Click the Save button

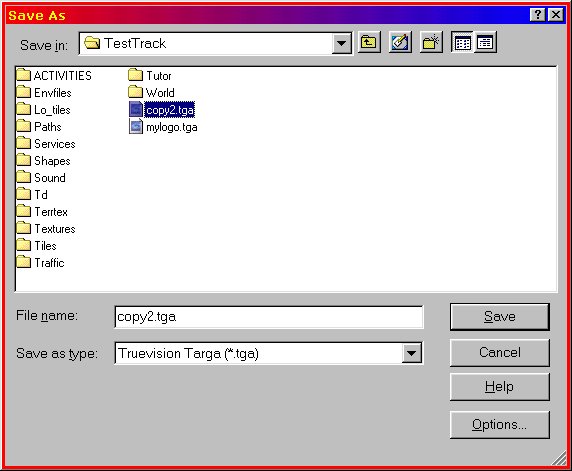[x=499, y=317]
